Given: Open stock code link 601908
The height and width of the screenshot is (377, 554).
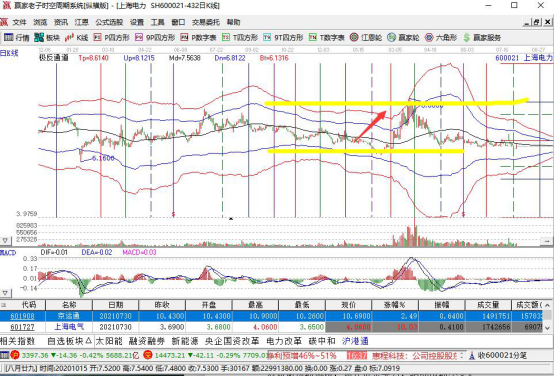Looking at the screenshot, I should (22, 316).
